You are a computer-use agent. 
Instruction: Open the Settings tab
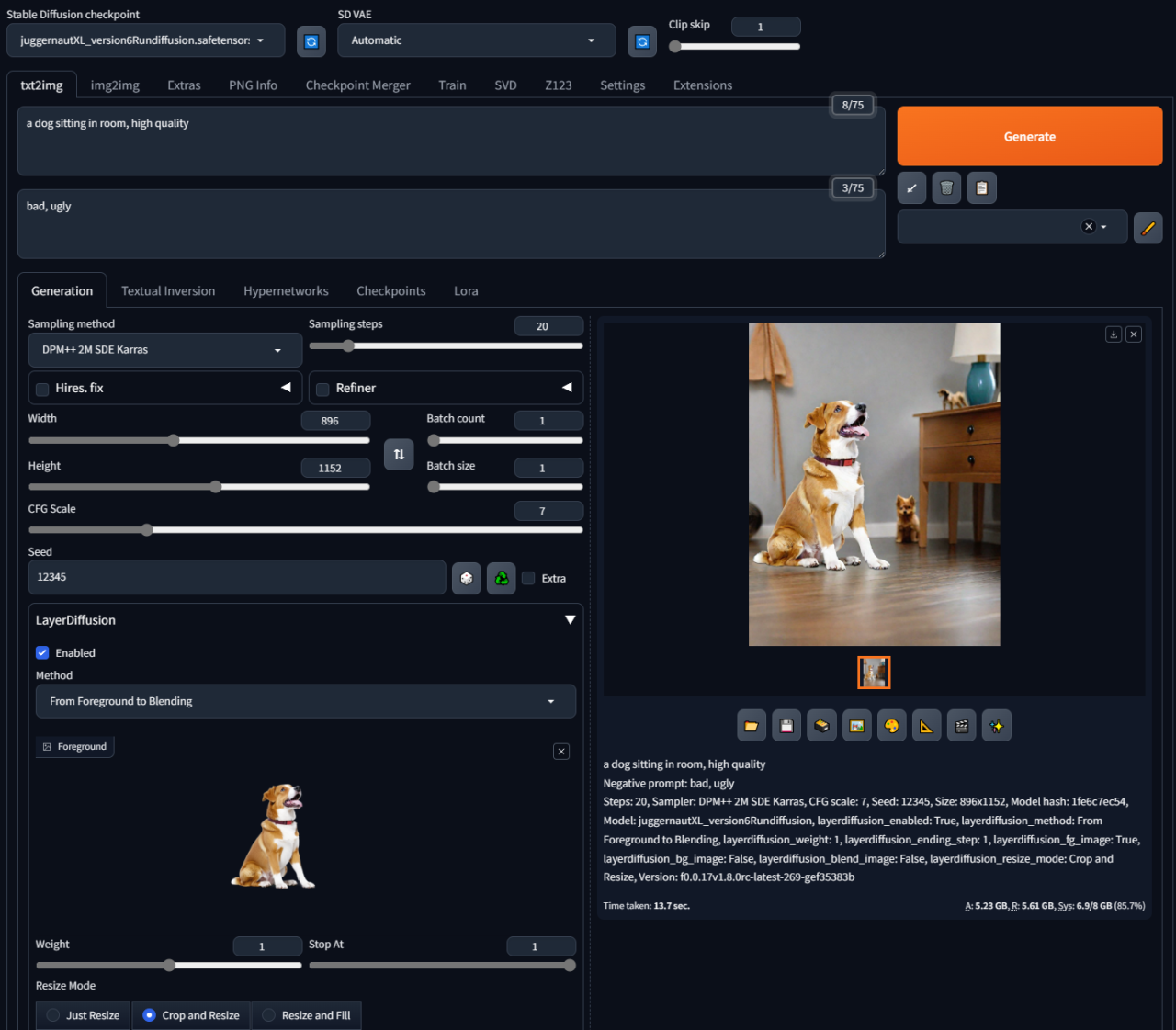tap(622, 85)
